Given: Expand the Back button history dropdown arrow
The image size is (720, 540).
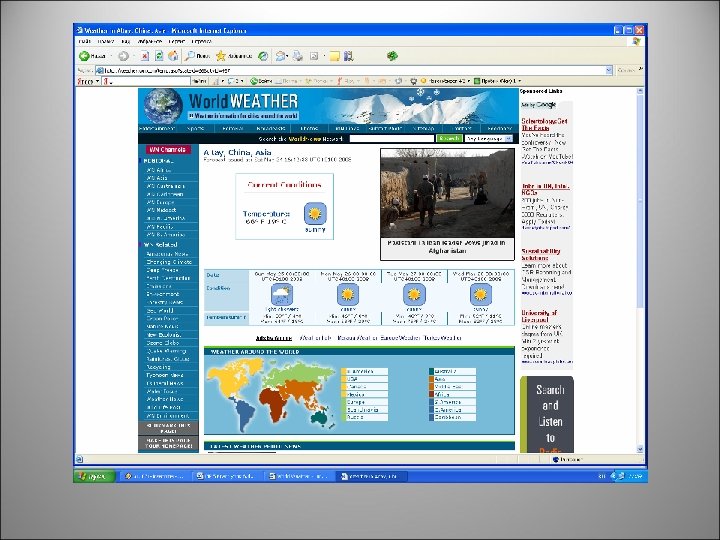Looking at the screenshot, I should (x=111, y=56).
